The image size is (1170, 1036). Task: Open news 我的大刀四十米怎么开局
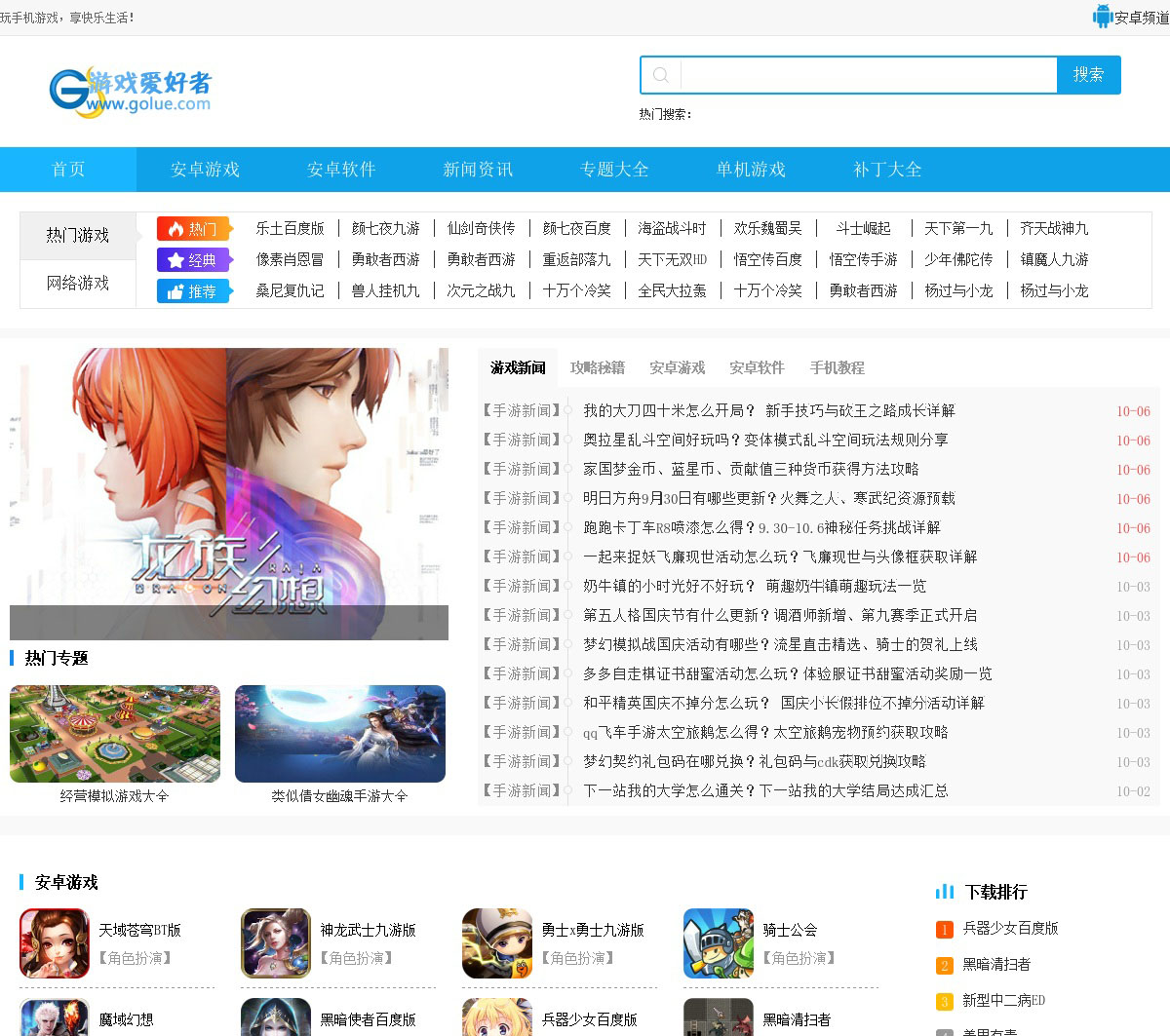(x=768, y=410)
